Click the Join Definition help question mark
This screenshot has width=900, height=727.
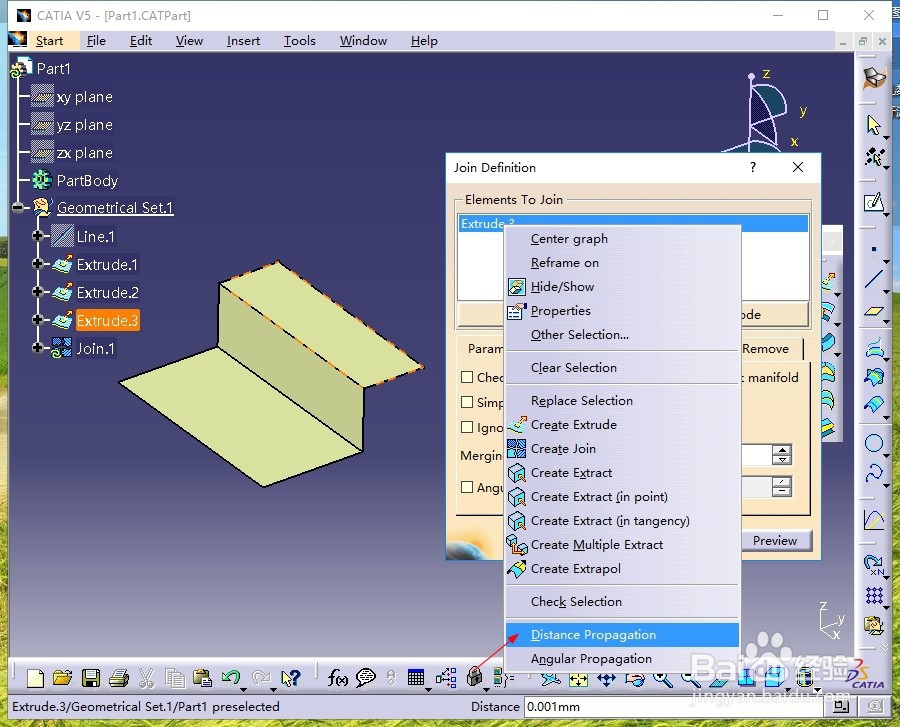[x=752, y=167]
